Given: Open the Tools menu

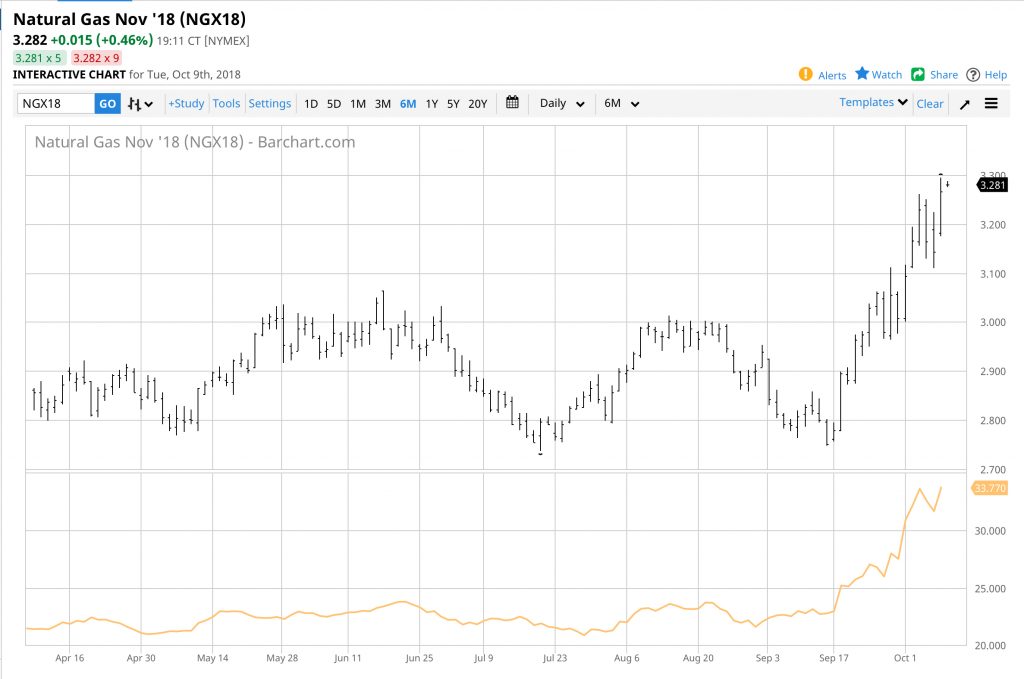Looking at the screenshot, I should click(226, 104).
